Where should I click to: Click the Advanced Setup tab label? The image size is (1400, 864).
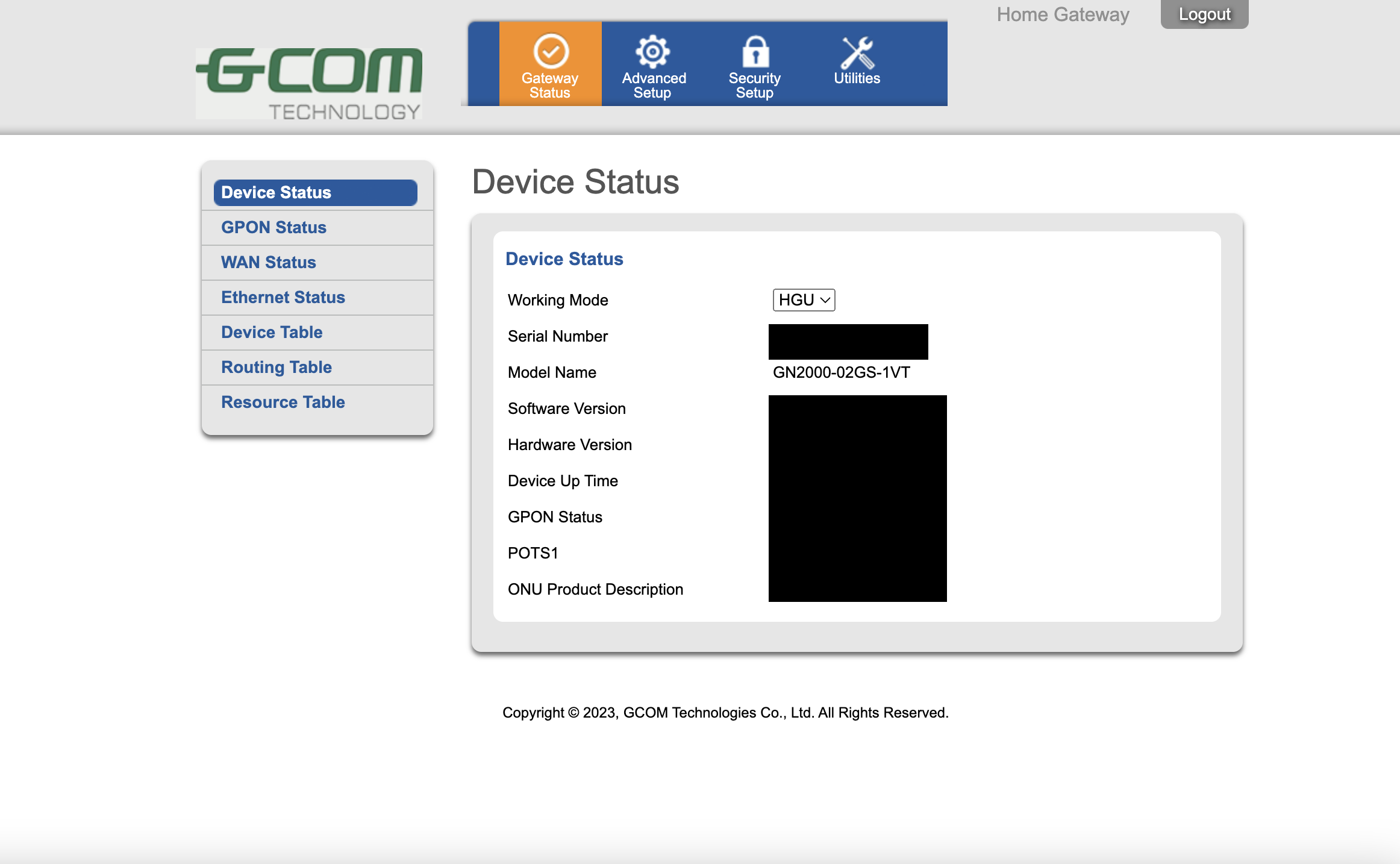(x=654, y=86)
